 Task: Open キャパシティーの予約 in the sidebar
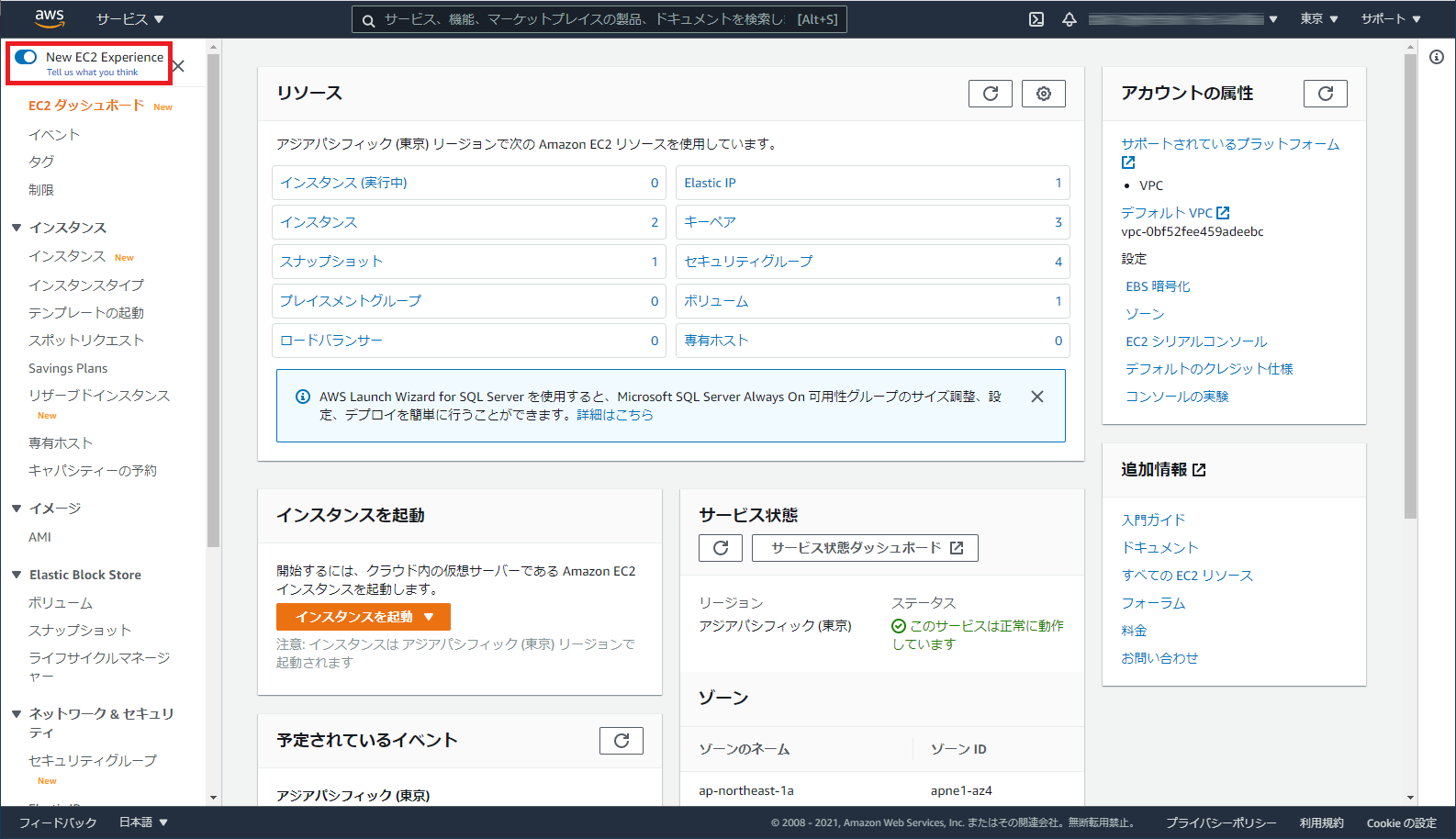93,471
